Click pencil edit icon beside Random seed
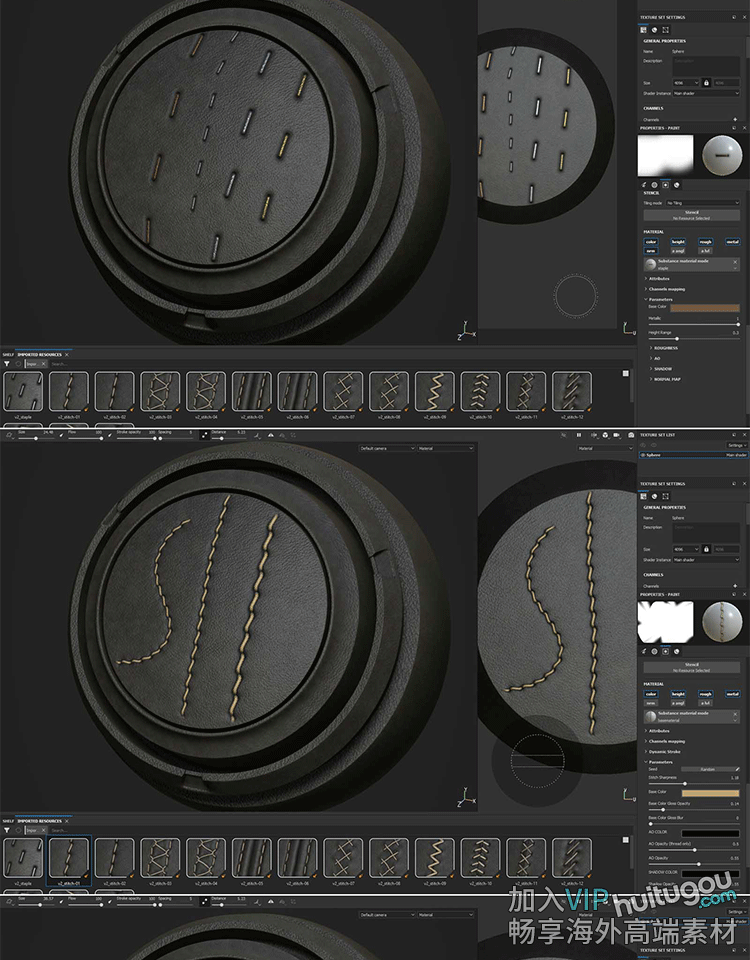 click(737, 769)
